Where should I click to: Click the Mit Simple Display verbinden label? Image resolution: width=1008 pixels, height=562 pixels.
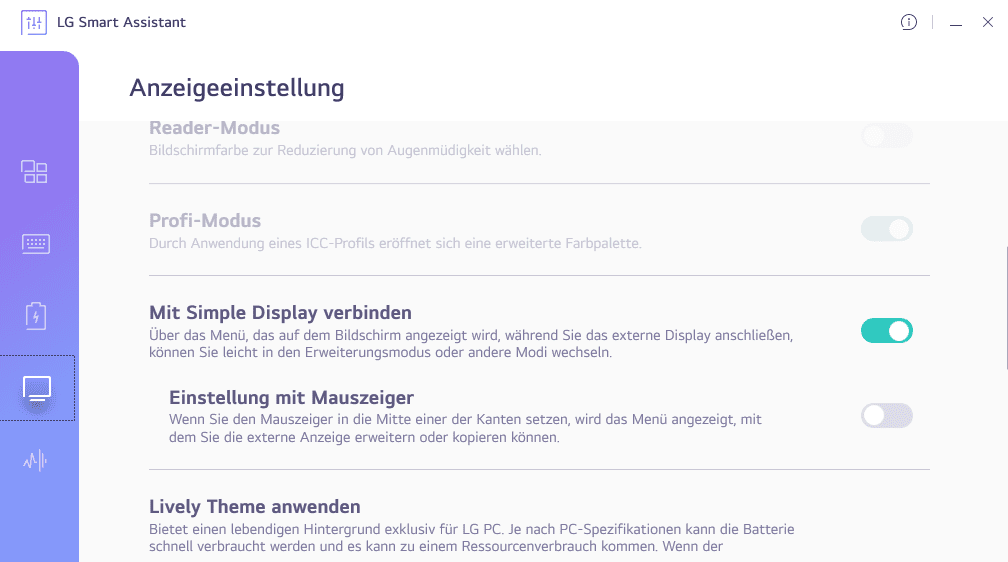click(280, 313)
